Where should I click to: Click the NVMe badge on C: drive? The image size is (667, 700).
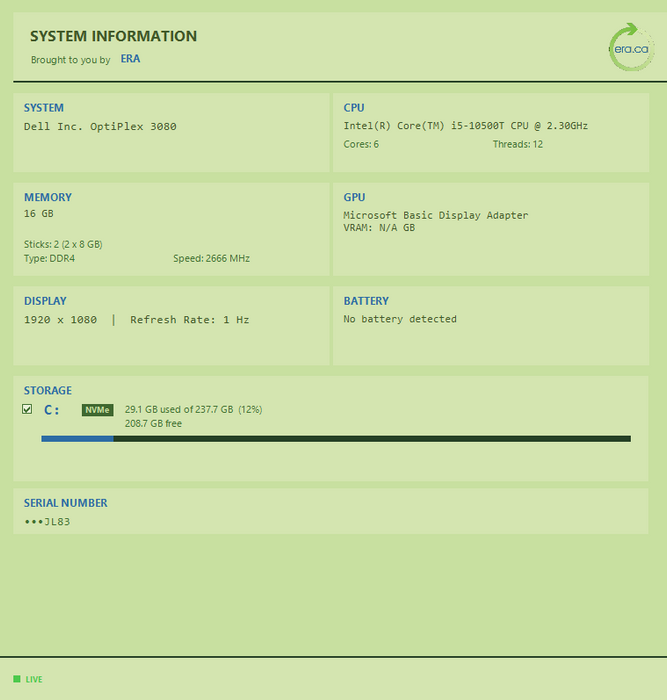click(97, 410)
